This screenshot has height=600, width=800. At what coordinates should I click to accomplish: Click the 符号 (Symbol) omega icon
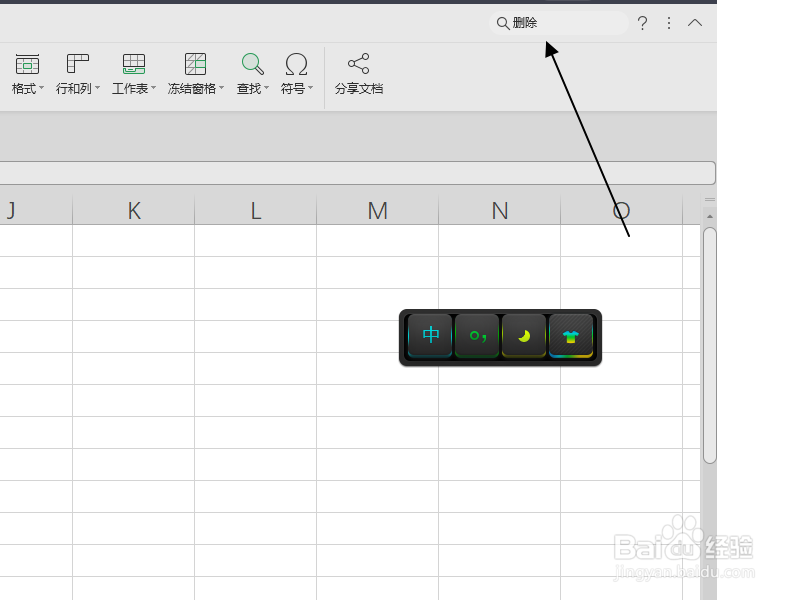(296, 64)
